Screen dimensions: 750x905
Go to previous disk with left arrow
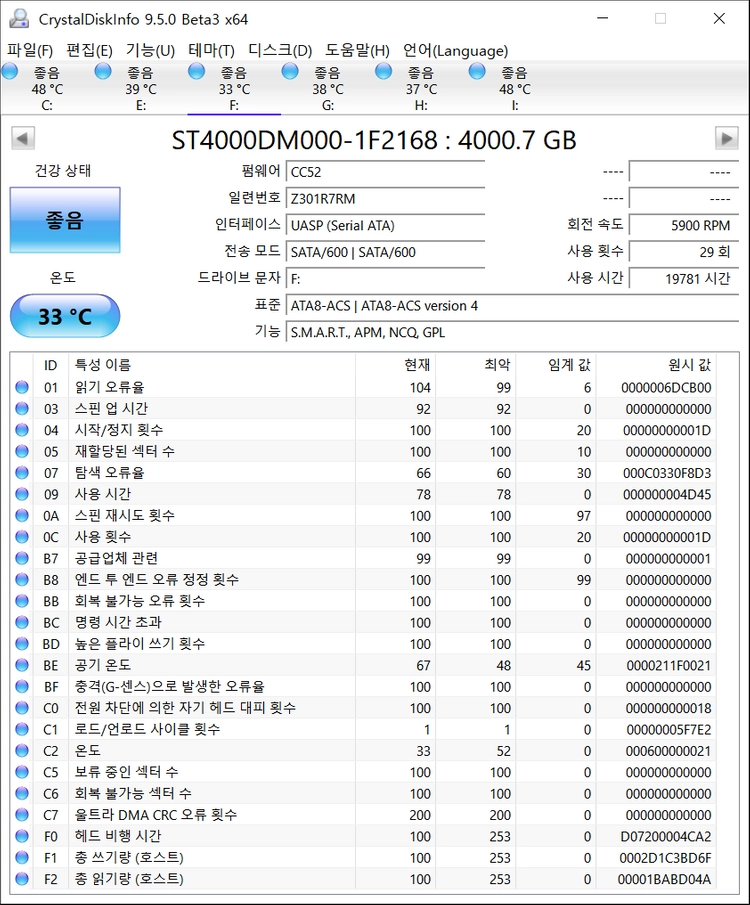tap(23, 139)
